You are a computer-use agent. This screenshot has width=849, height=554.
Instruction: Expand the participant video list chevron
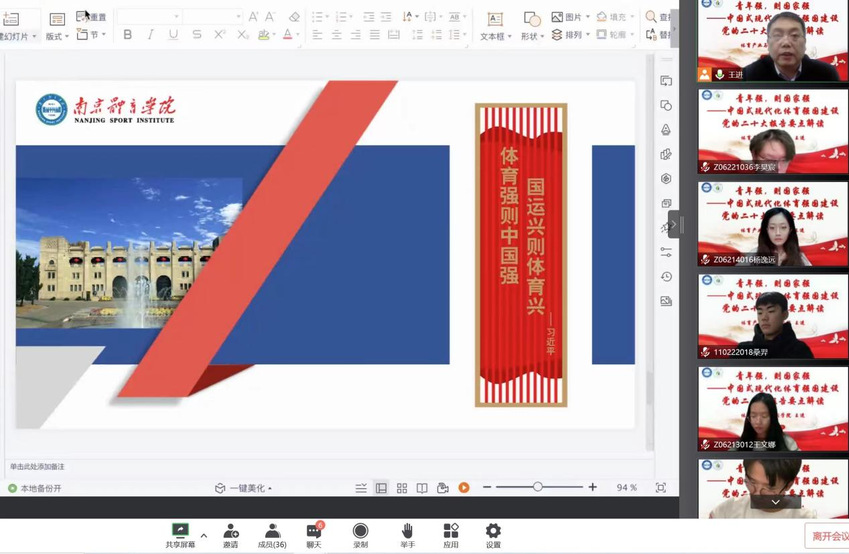click(x=775, y=502)
